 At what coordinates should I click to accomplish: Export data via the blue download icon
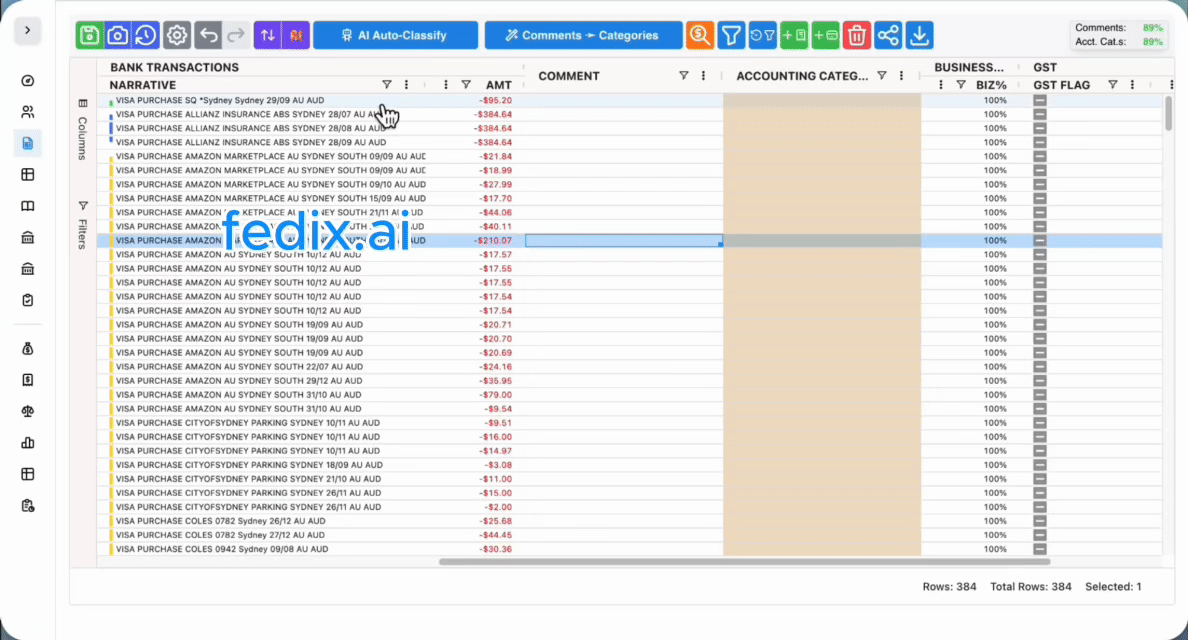(918, 35)
